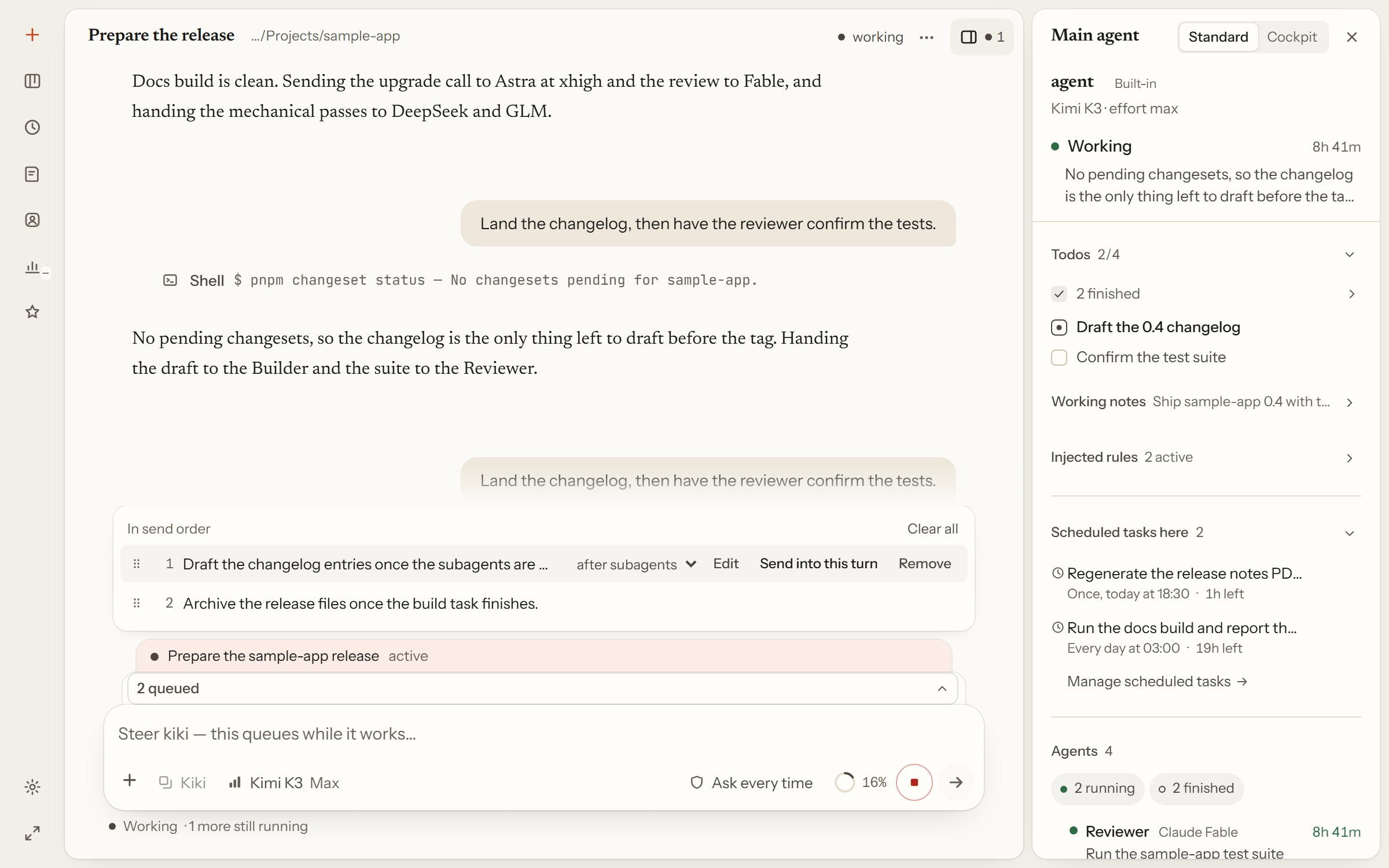Click drag handle of queued item 1
The width and height of the screenshot is (1389, 868).
[x=137, y=564]
